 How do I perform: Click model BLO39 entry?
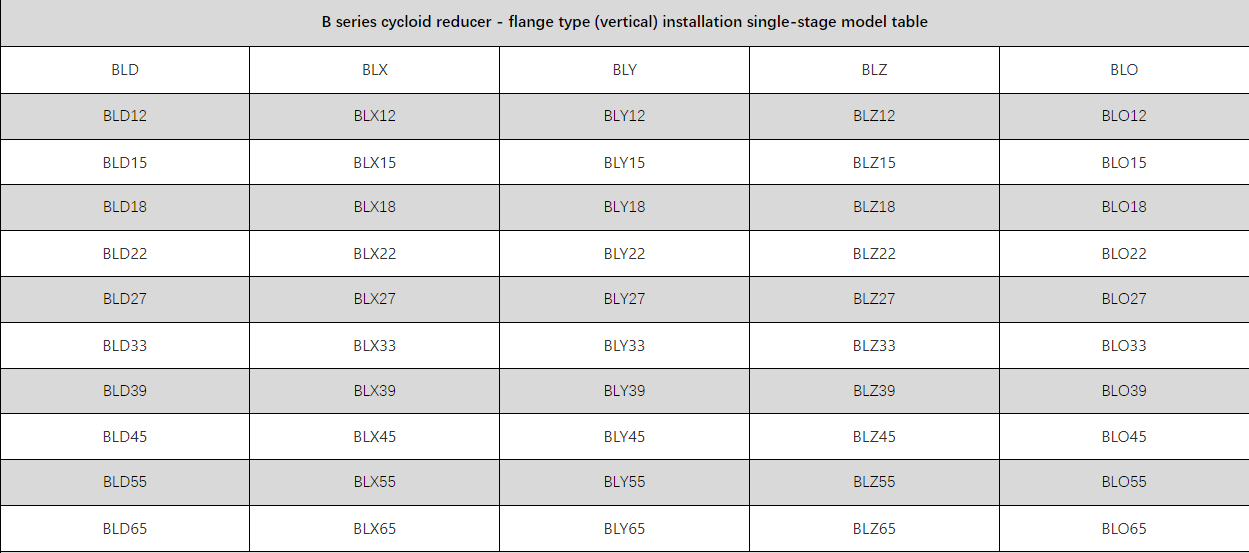tap(1124, 391)
